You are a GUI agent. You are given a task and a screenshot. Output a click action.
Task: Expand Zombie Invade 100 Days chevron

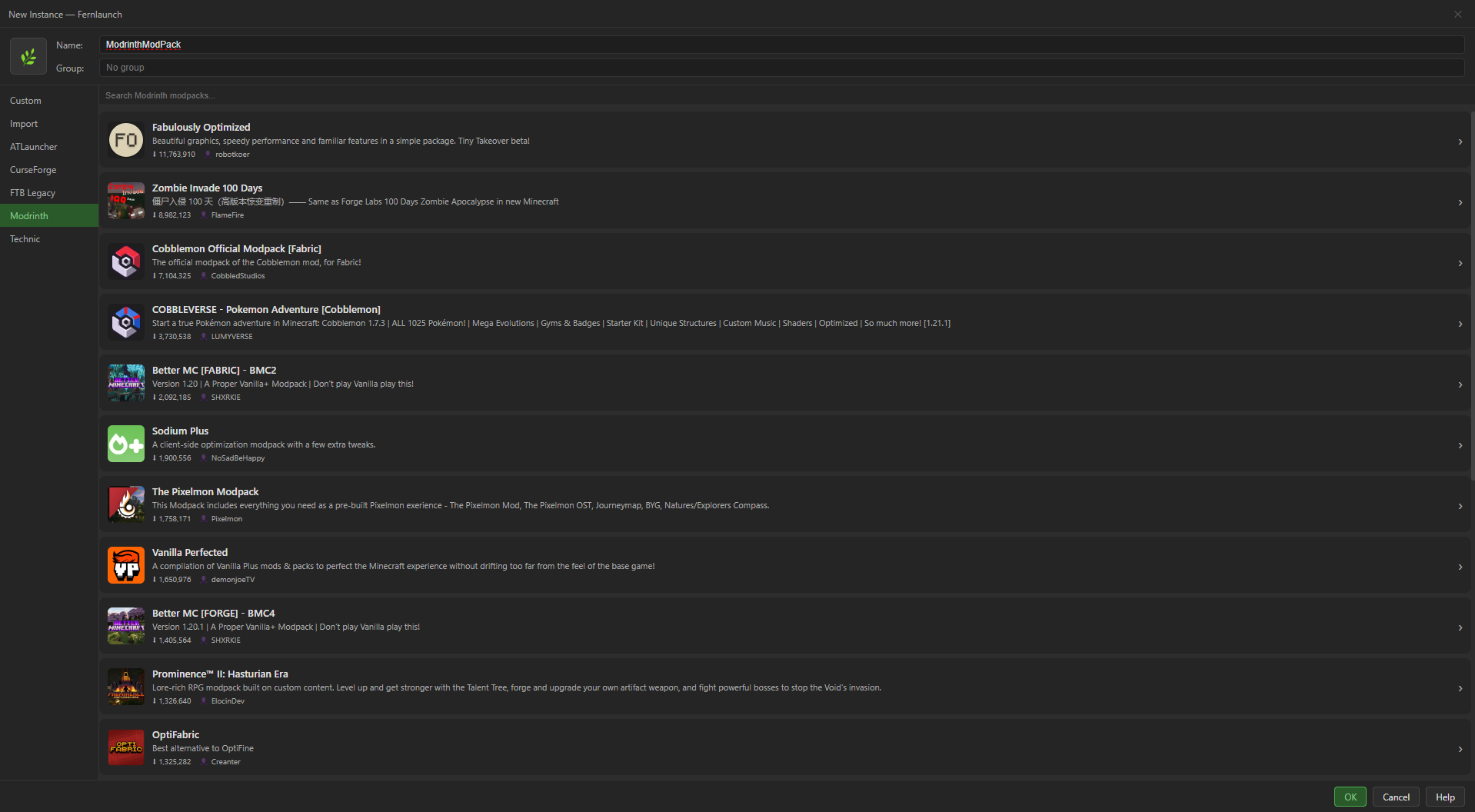coord(1460,202)
